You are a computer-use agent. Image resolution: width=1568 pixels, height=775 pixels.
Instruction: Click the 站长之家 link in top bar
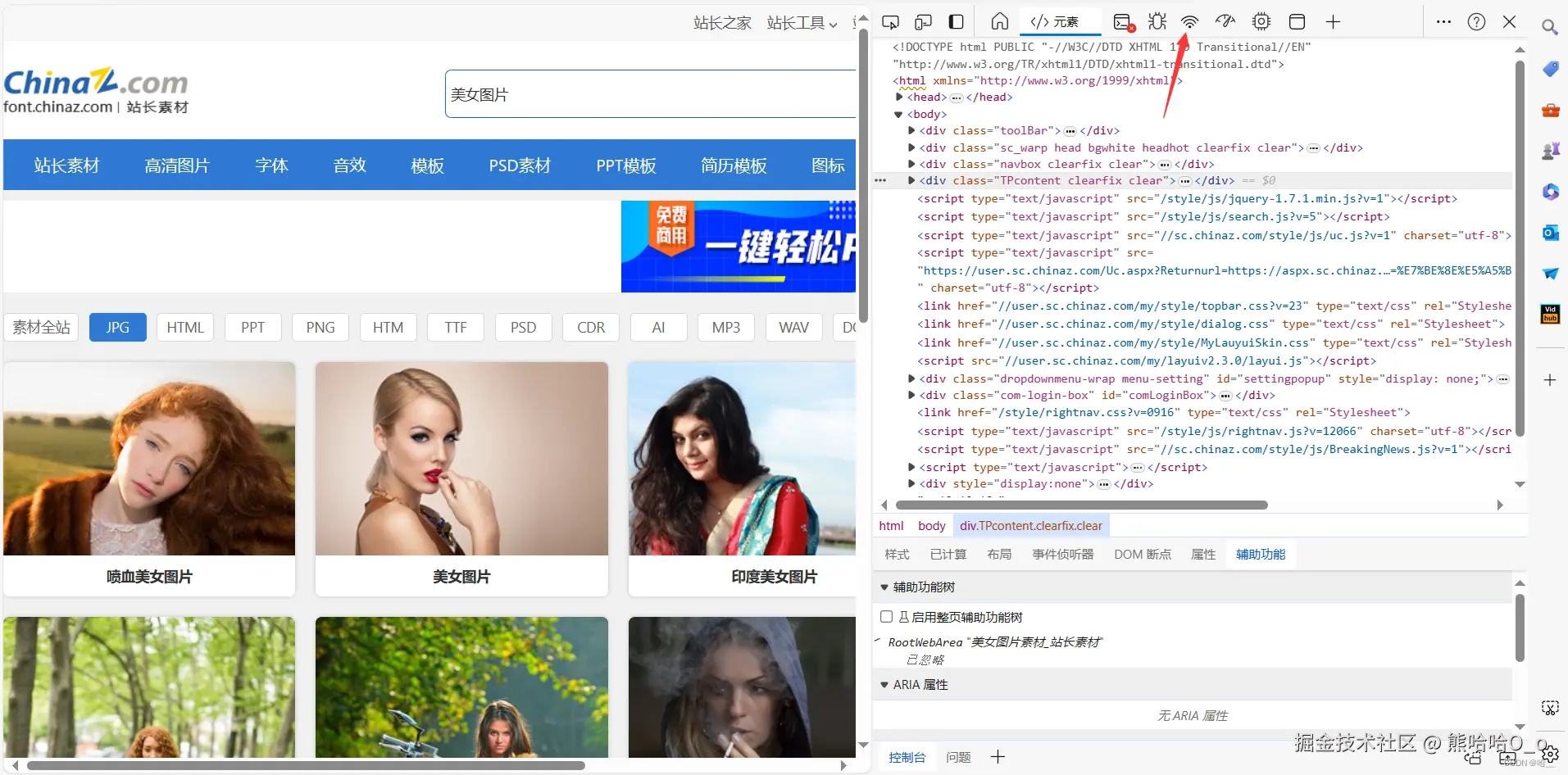click(722, 23)
